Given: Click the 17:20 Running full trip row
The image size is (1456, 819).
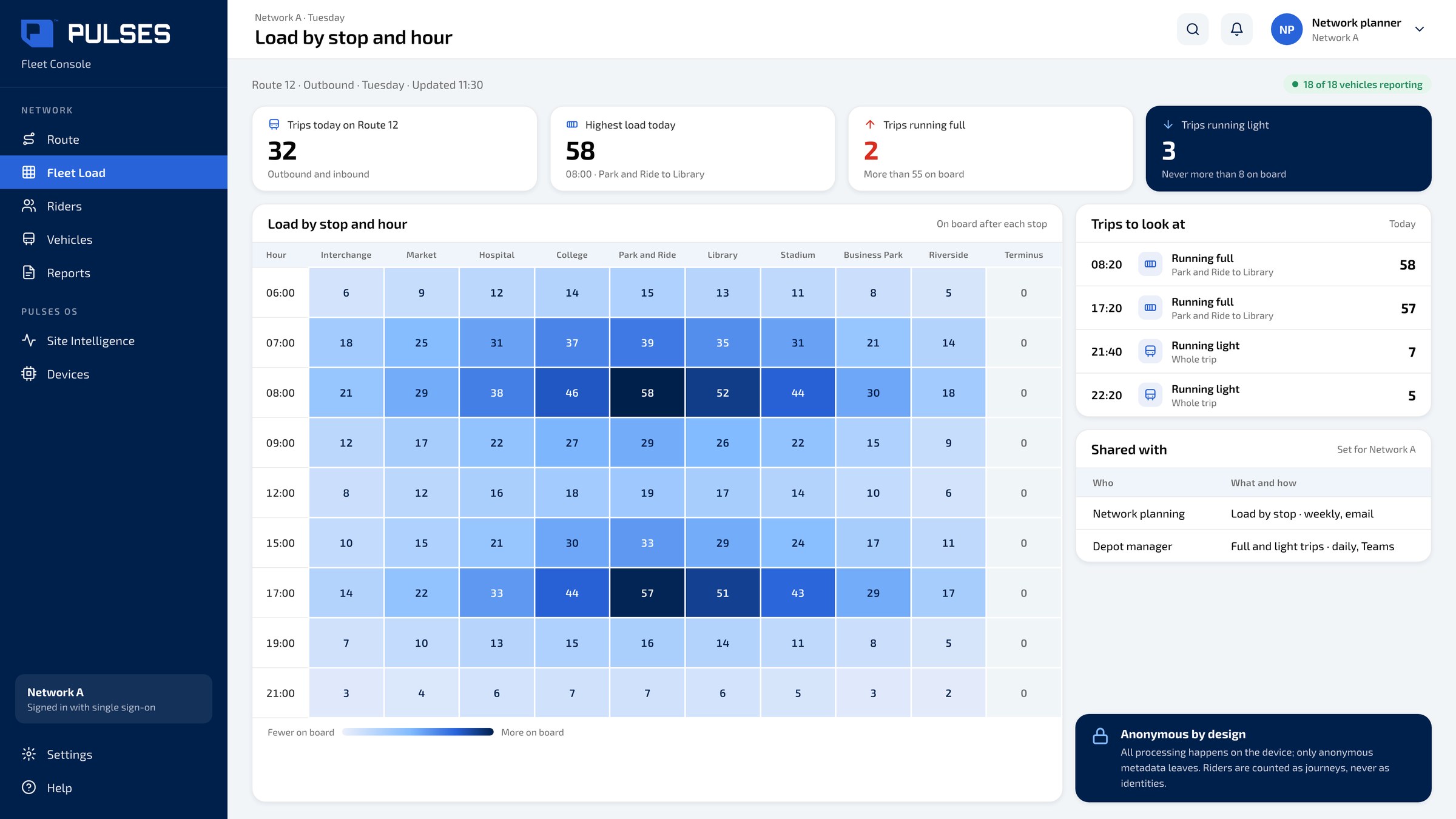Looking at the screenshot, I should click(1253, 308).
